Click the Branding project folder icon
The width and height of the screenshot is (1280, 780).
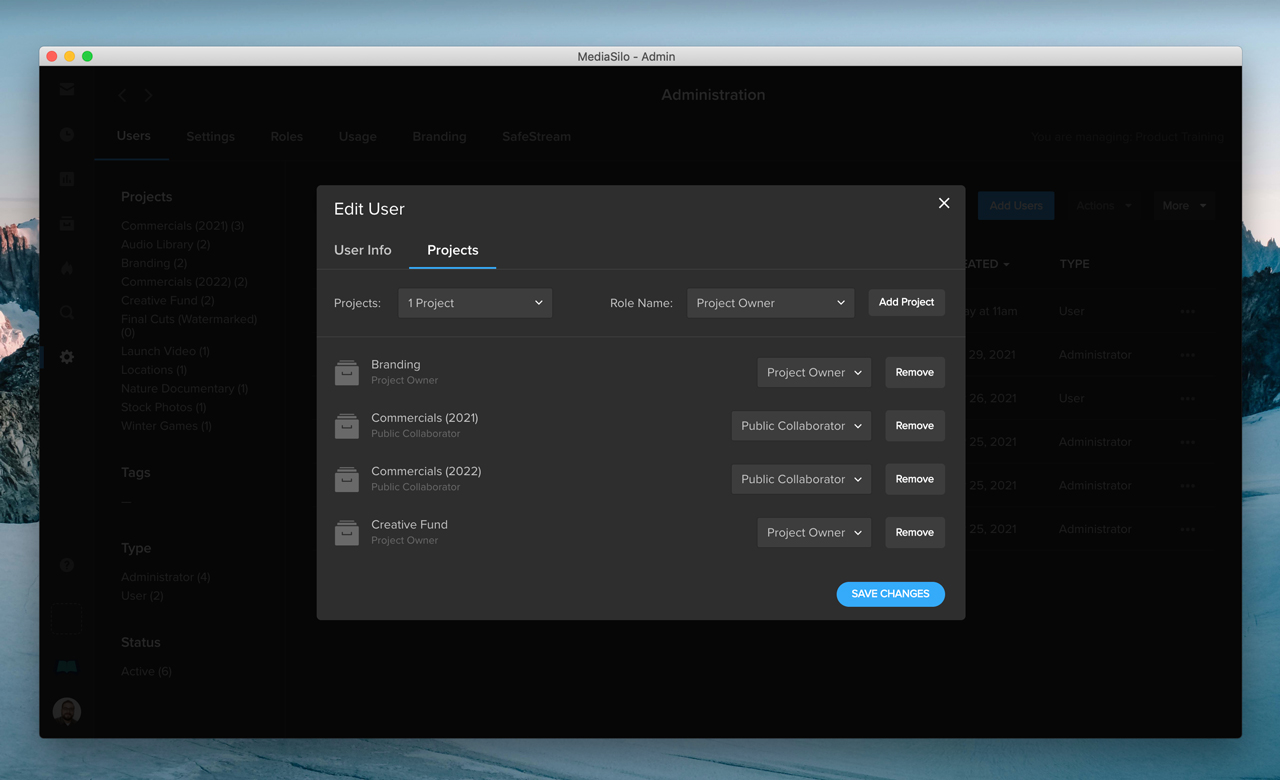click(347, 372)
